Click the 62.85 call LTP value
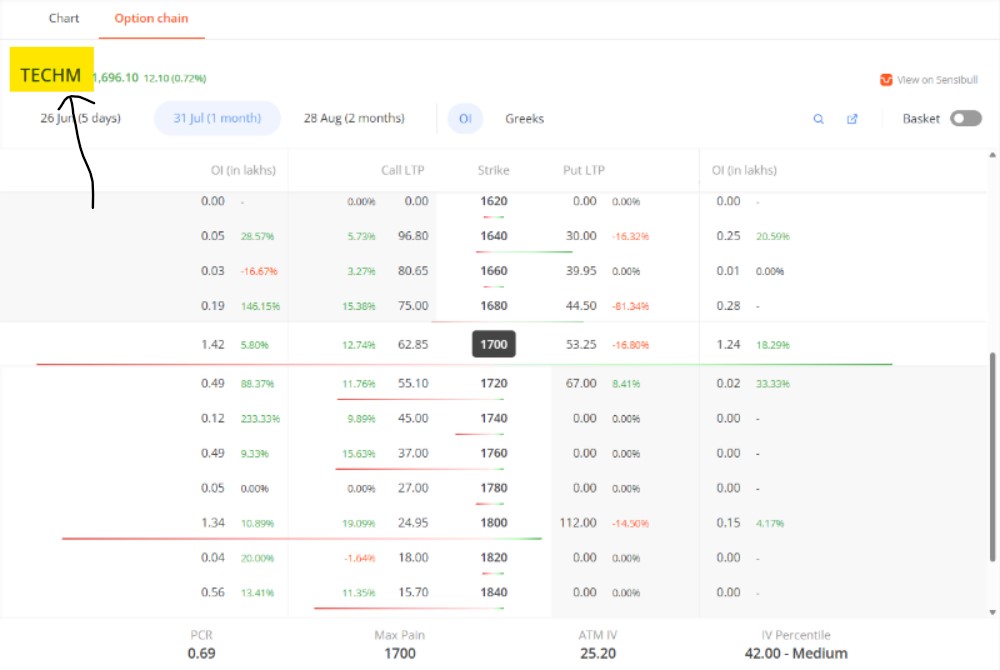This screenshot has width=1000, height=670. click(412, 345)
